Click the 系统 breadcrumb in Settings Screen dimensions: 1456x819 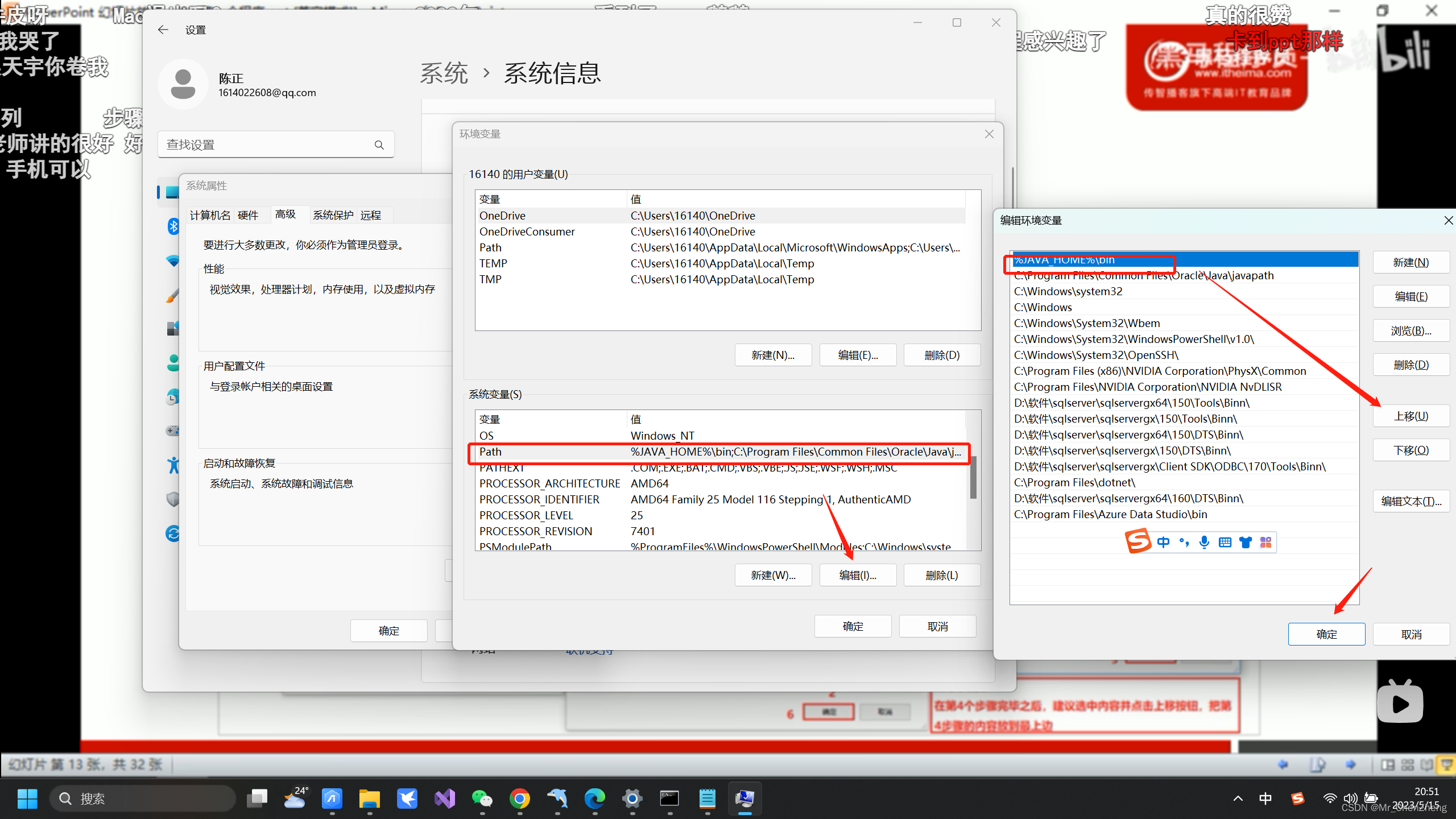click(x=444, y=73)
